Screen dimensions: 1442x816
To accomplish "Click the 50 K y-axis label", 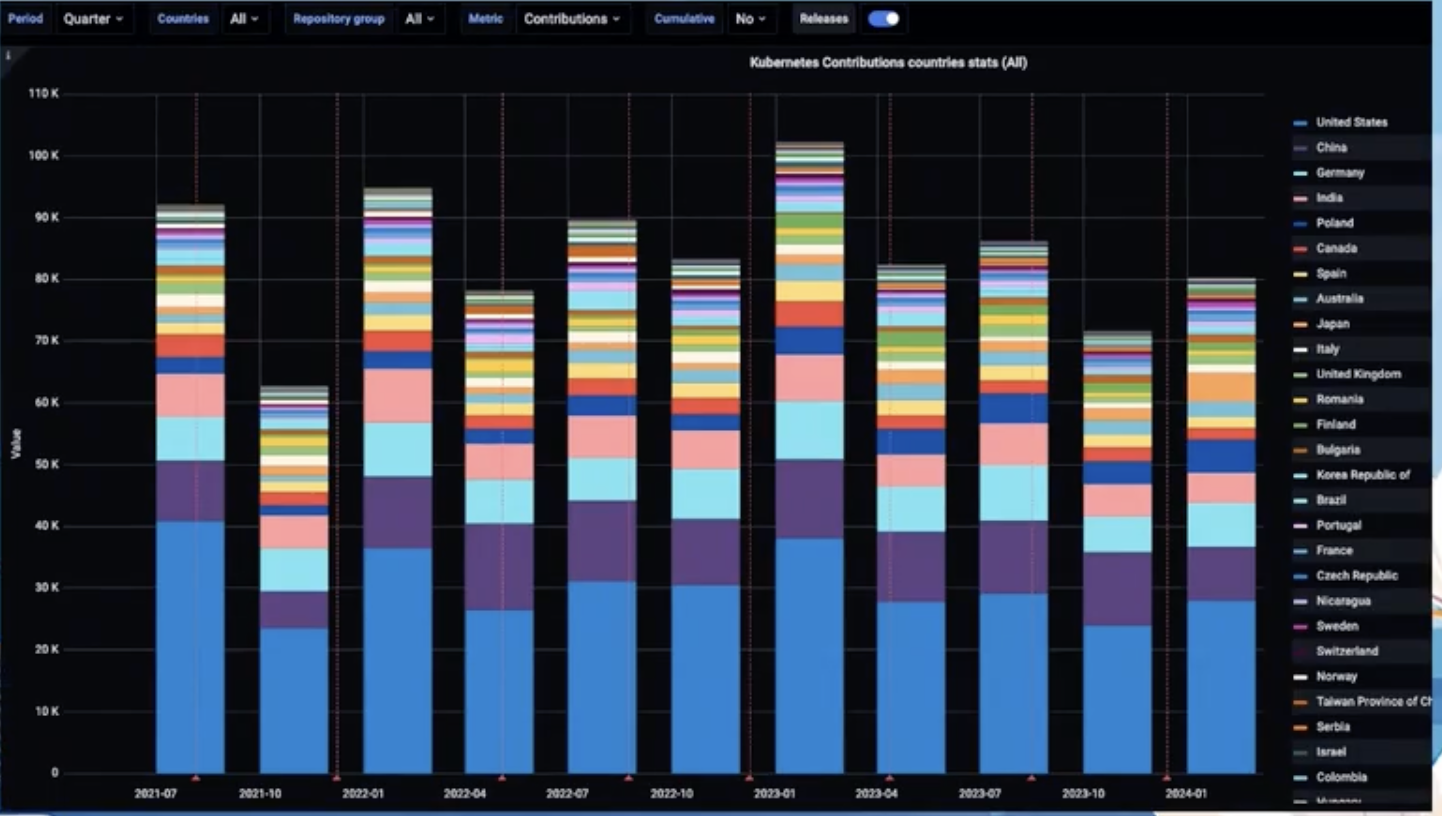I will (47, 465).
